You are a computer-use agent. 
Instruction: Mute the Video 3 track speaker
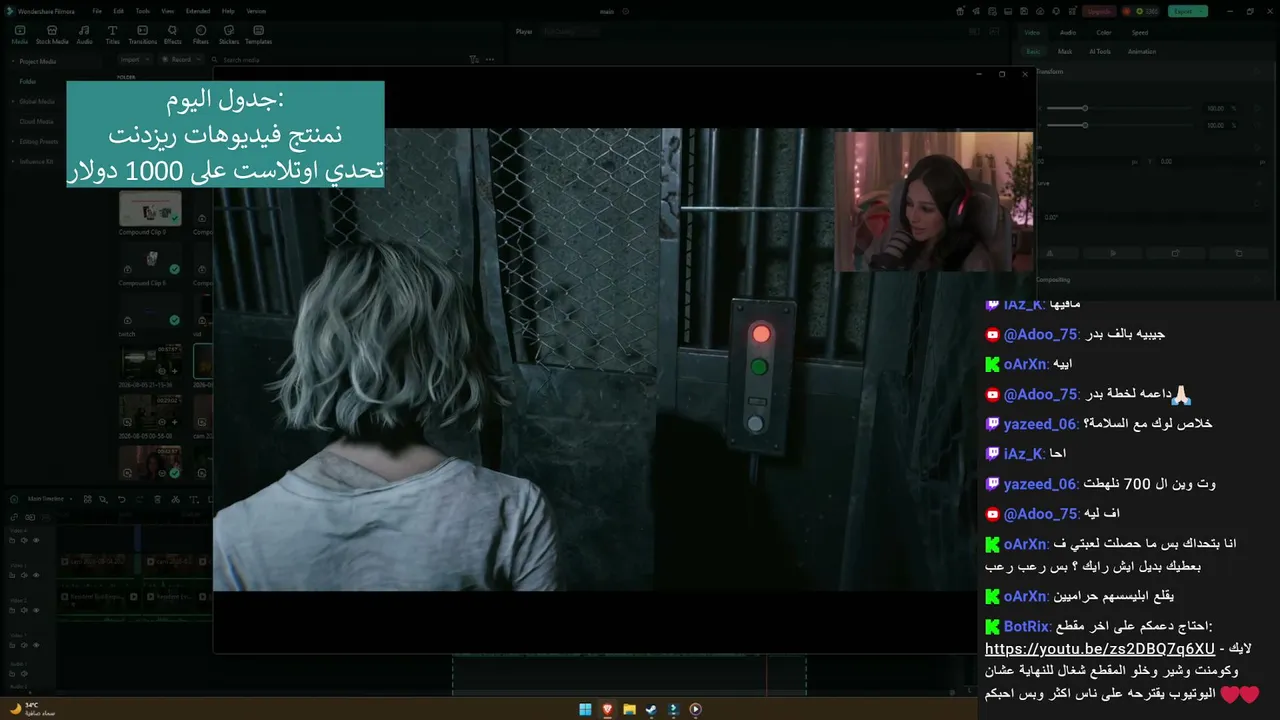pyautogui.click(x=24, y=574)
